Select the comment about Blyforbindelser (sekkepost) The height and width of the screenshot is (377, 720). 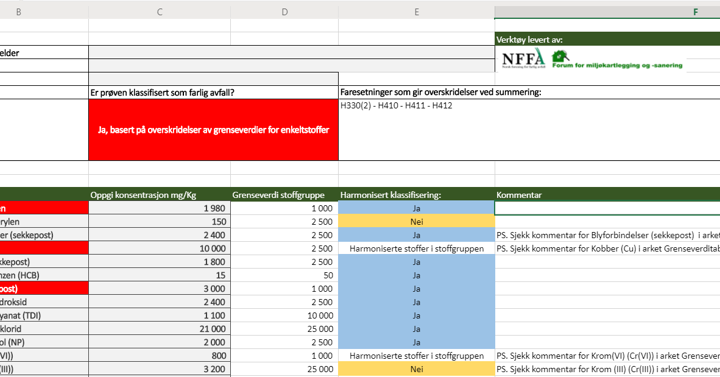tap(608, 235)
